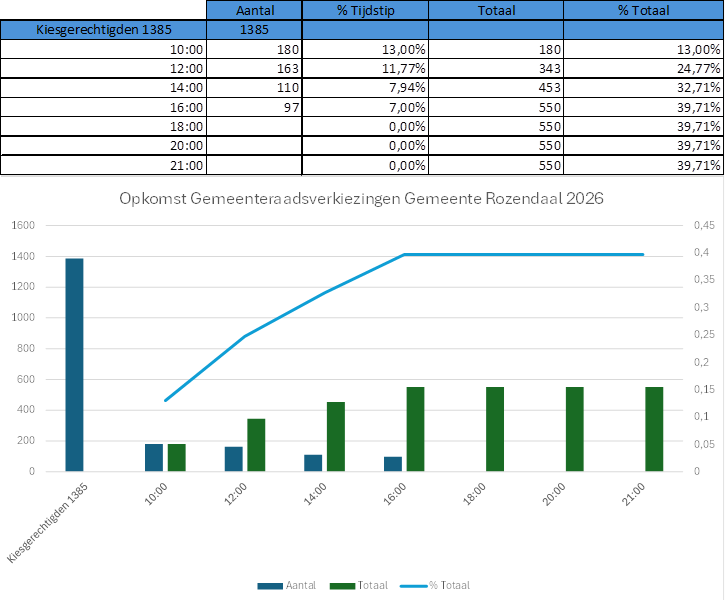Select the 1600 label on left axis
Image resolution: width=725 pixels, height=601 pixels.
tap(21, 225)
